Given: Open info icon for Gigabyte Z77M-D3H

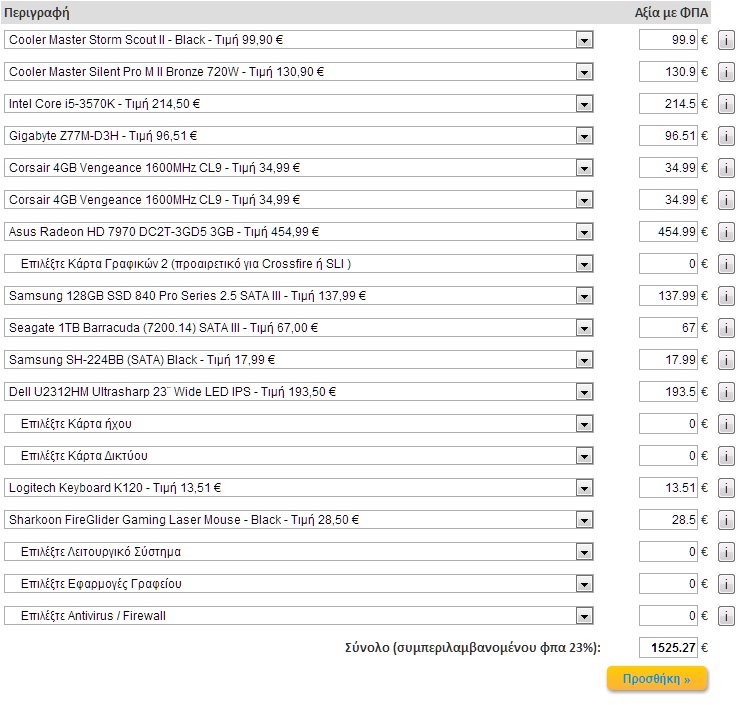Looking at the screenshot, I should pos(726,136).
